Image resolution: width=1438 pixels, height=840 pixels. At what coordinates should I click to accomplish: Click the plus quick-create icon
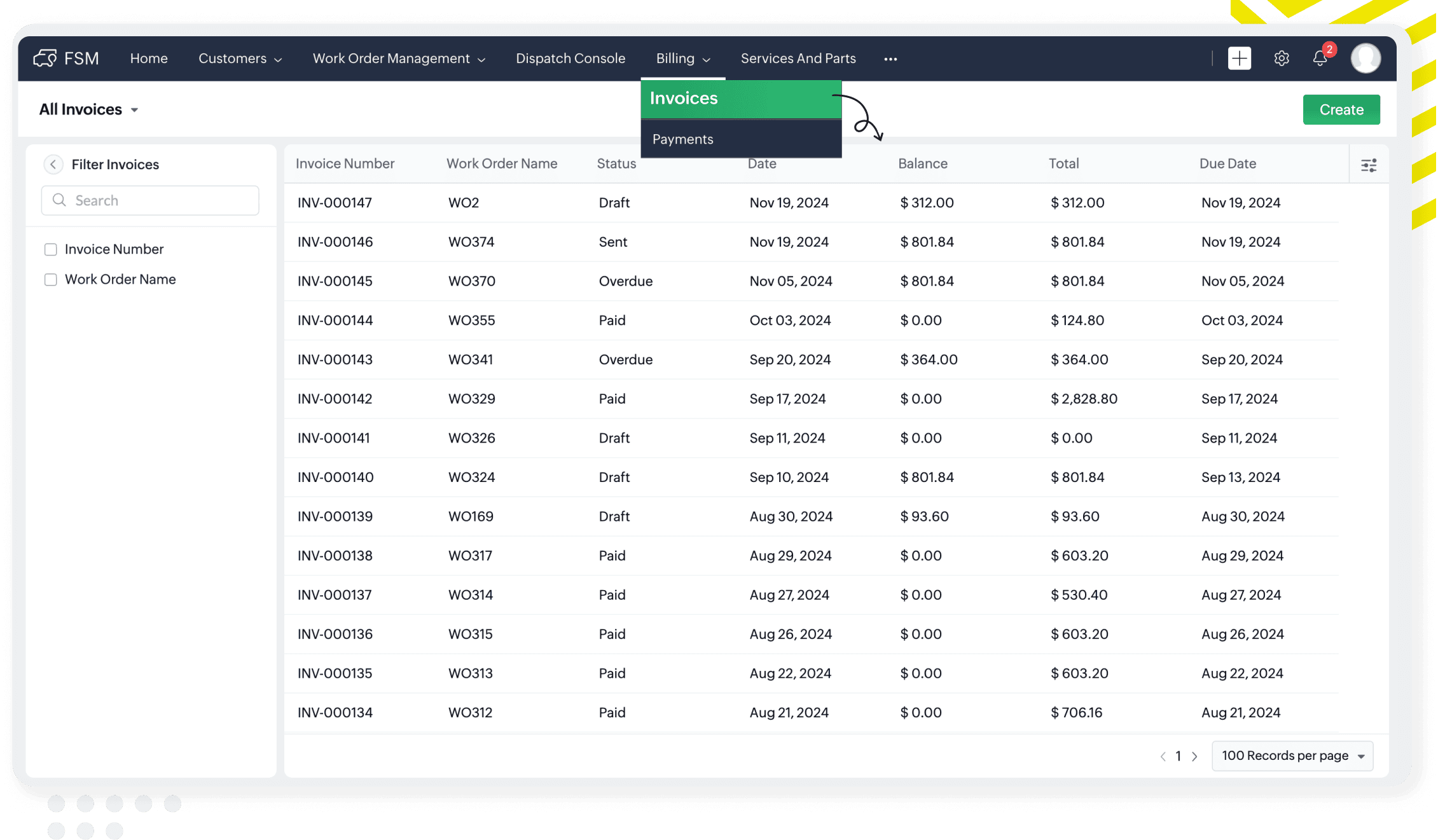pos(1239,59)
